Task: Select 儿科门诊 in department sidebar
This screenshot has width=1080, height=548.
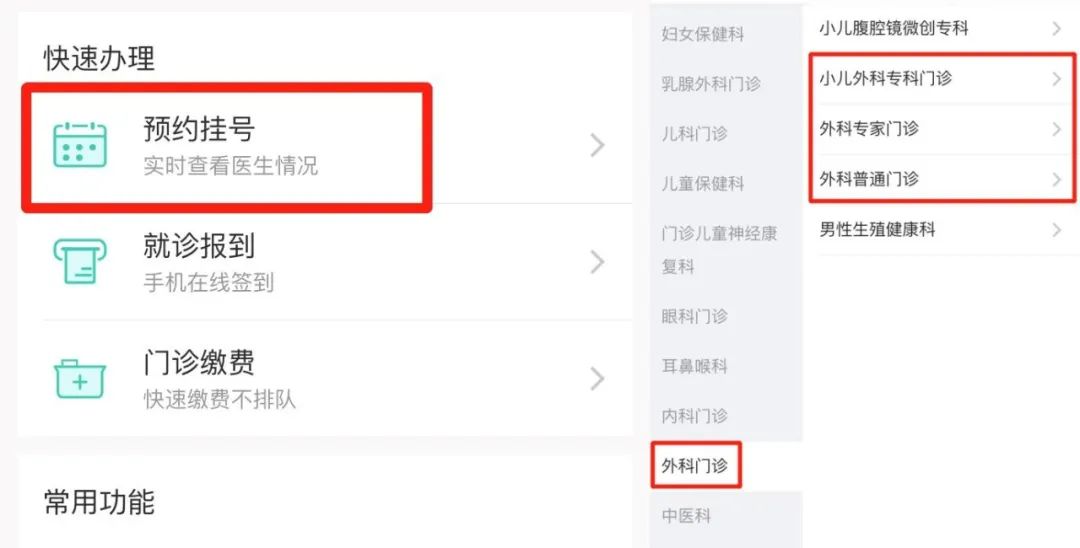Action: pyautogui.click(x=694, y=134)
